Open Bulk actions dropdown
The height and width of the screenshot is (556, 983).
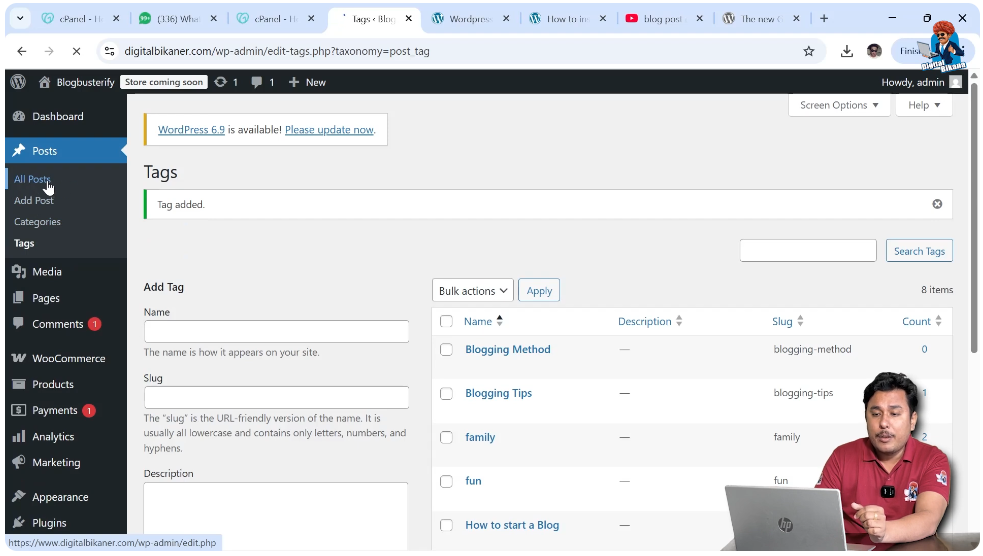(x=473, y=291)
